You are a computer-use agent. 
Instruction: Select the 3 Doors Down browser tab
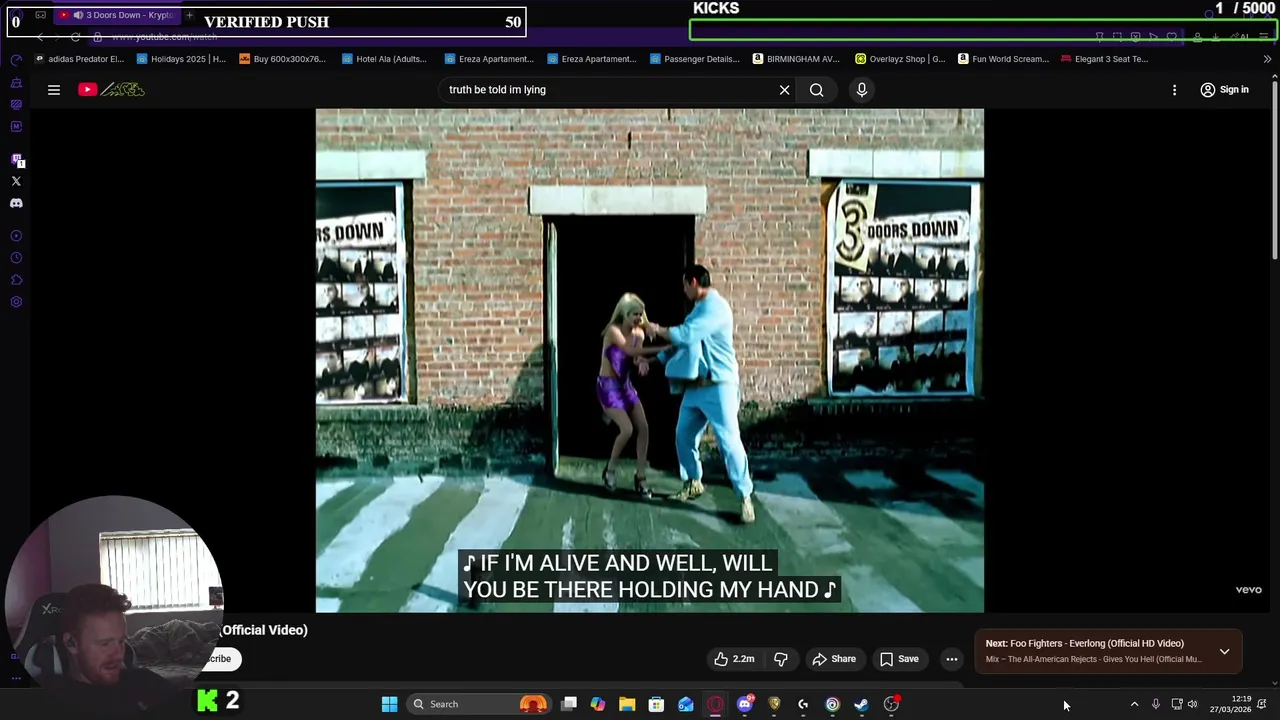pos(115,15)
